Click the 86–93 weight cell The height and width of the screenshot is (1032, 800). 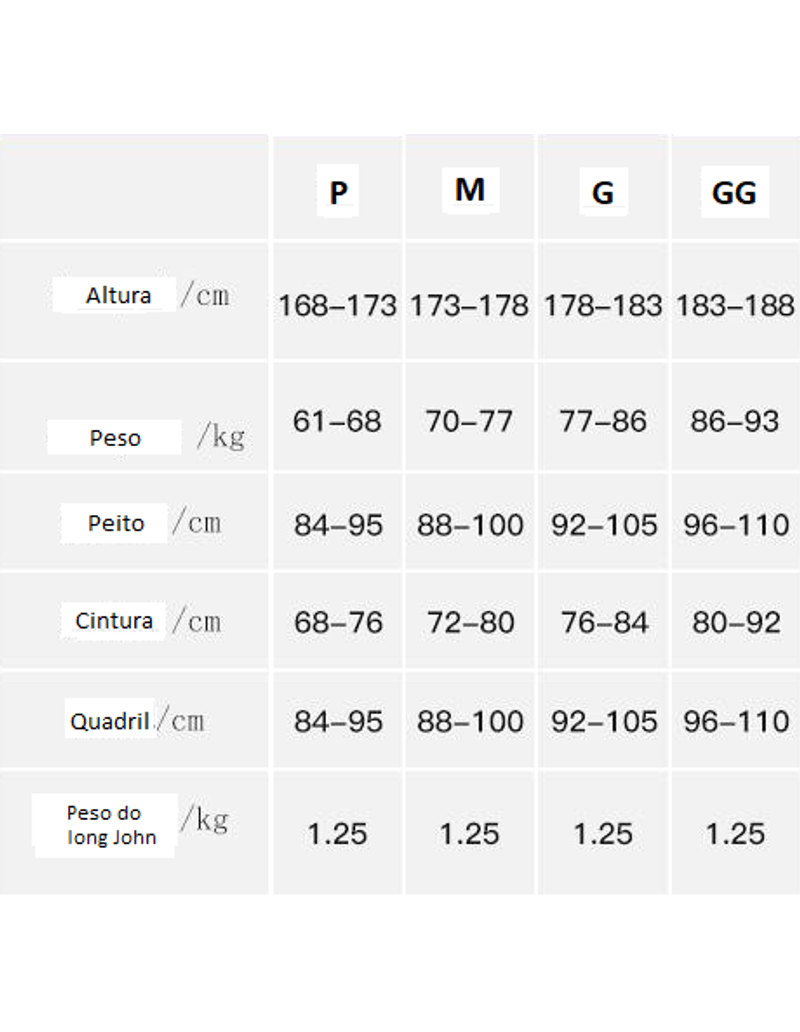click(735, 421)
